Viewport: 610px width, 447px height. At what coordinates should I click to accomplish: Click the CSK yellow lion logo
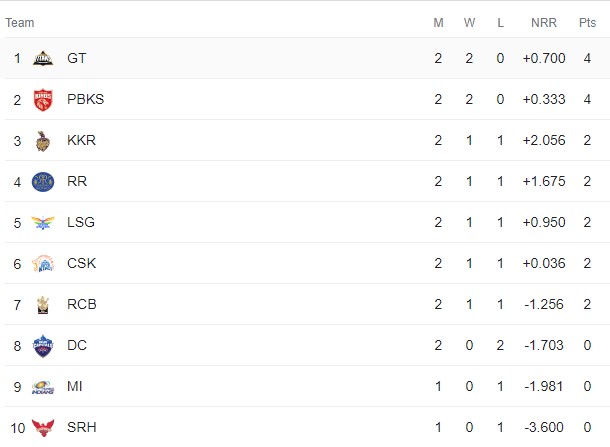pos(43,263)
